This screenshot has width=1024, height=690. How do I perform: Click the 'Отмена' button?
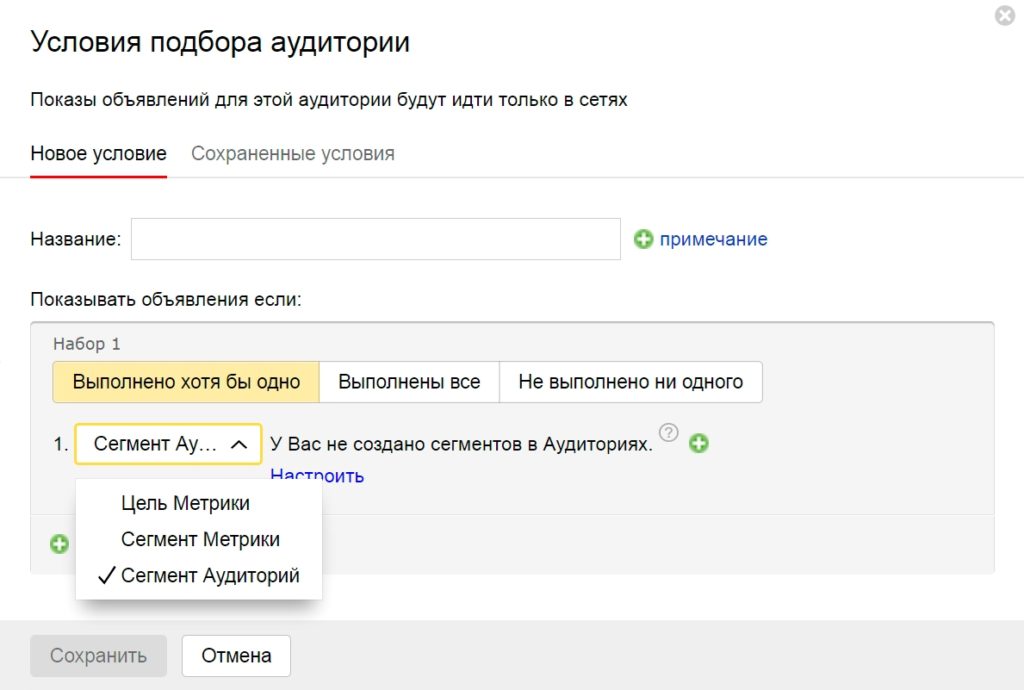tap(236, 656)
